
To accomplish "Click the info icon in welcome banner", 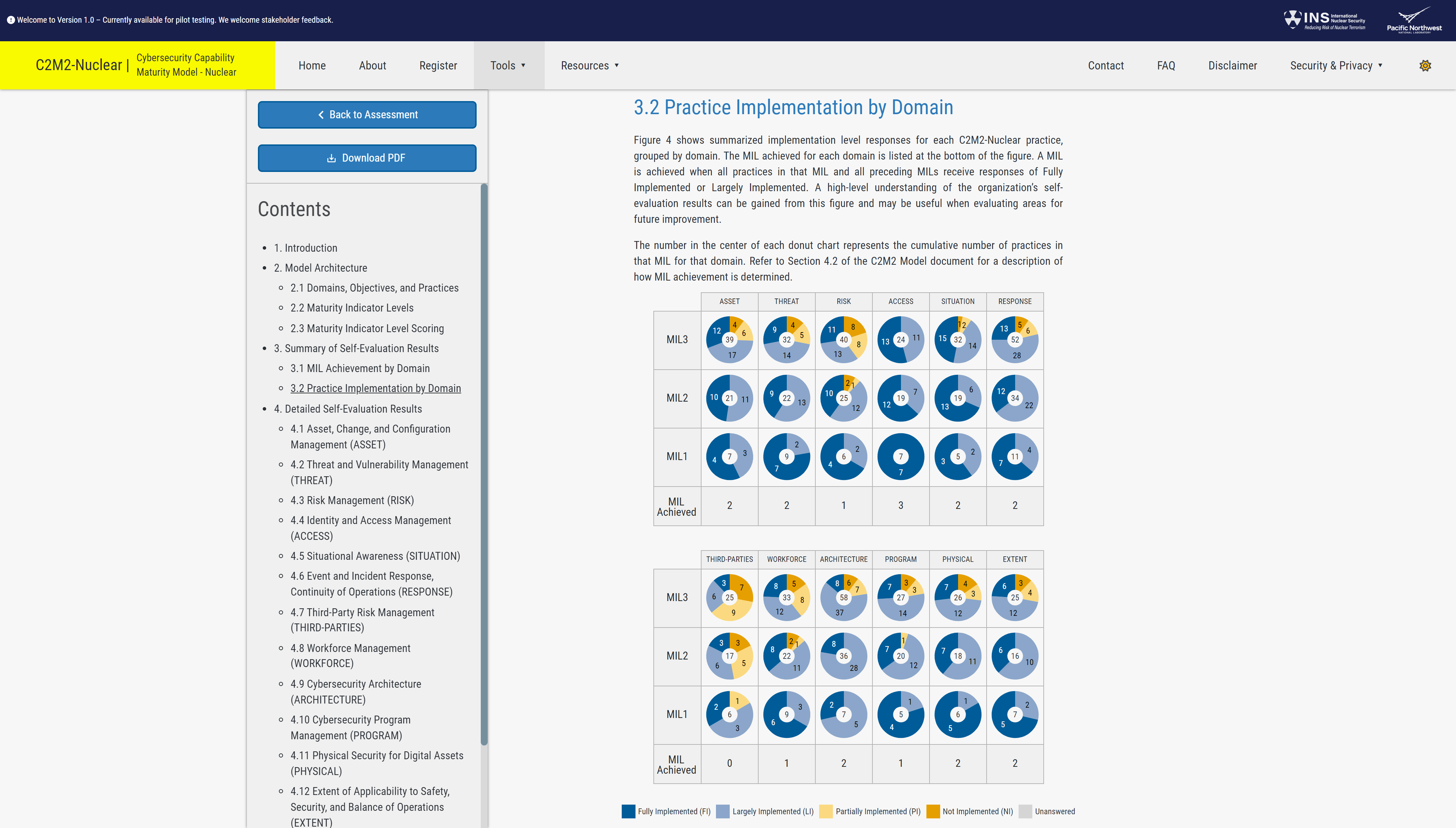I will coord(10,20).
